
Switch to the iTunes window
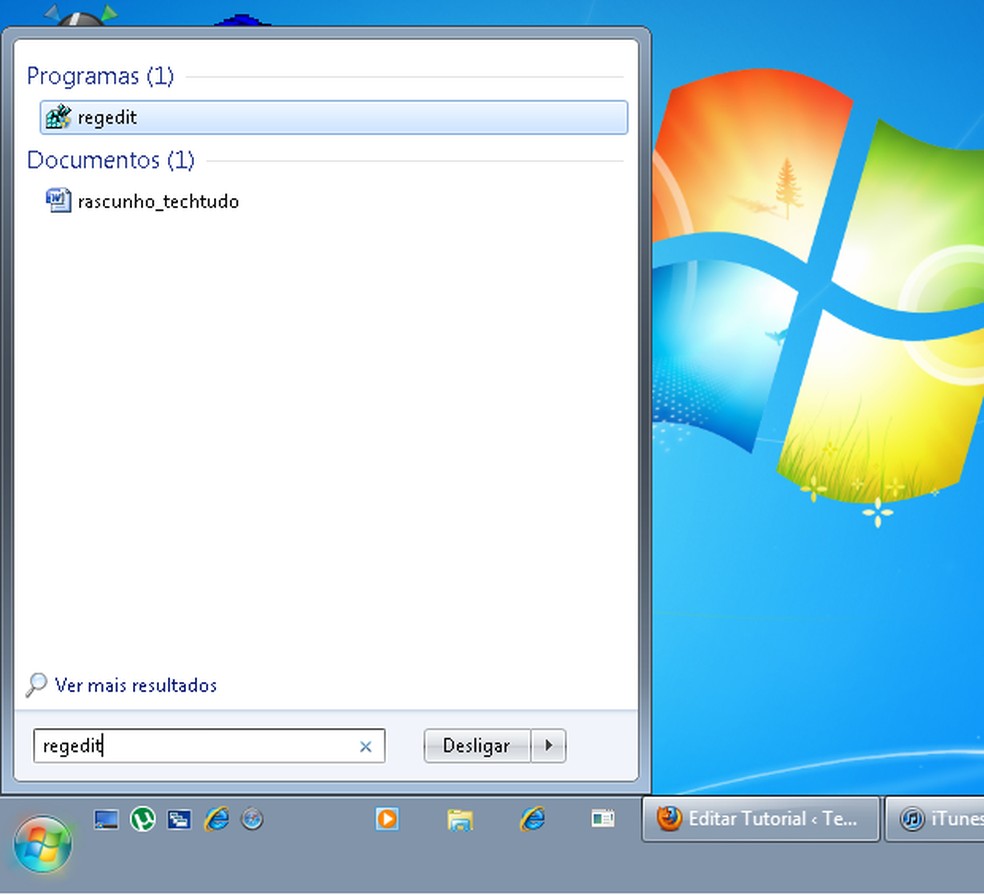point(938,818)
